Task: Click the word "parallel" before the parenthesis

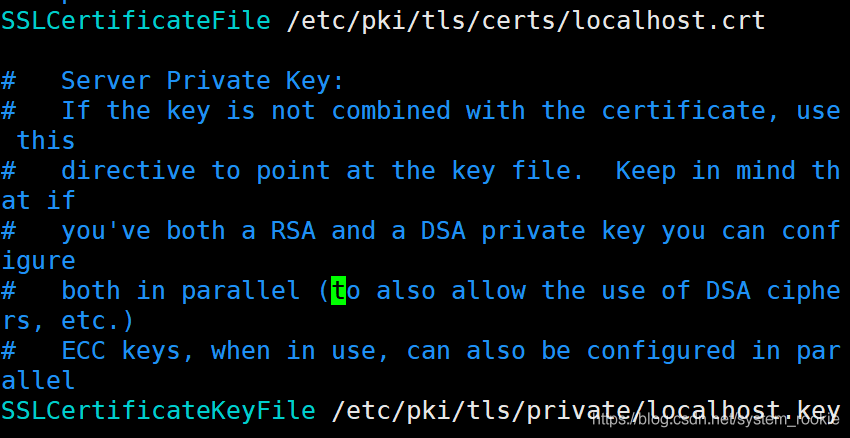Action: [x=241, y=291]
